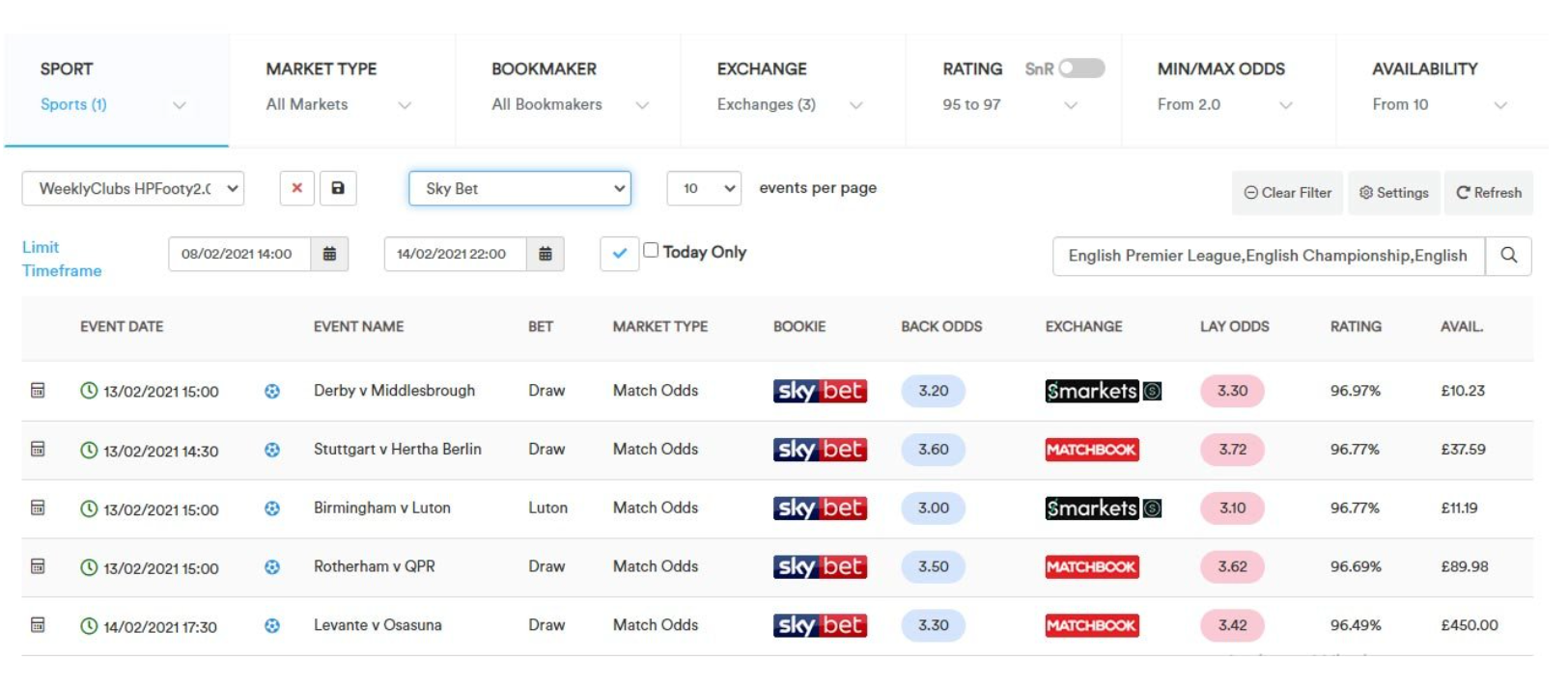
Task: Click Sky Bet logo in Stuttgart v Hertha Berlin row
Action: pos(820,450)
